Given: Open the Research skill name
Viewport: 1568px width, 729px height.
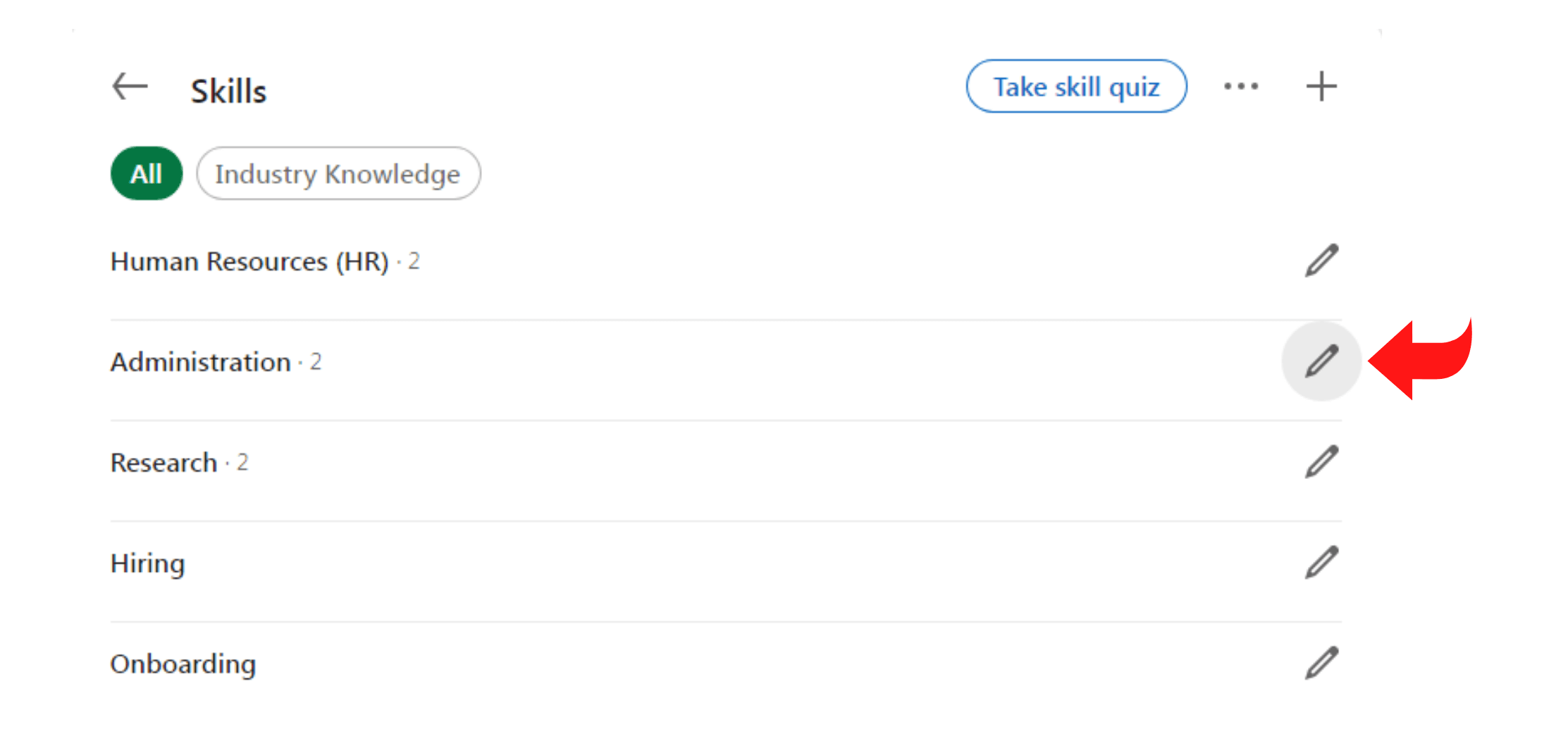Looking at the screenshot, I should click(164, 463).
